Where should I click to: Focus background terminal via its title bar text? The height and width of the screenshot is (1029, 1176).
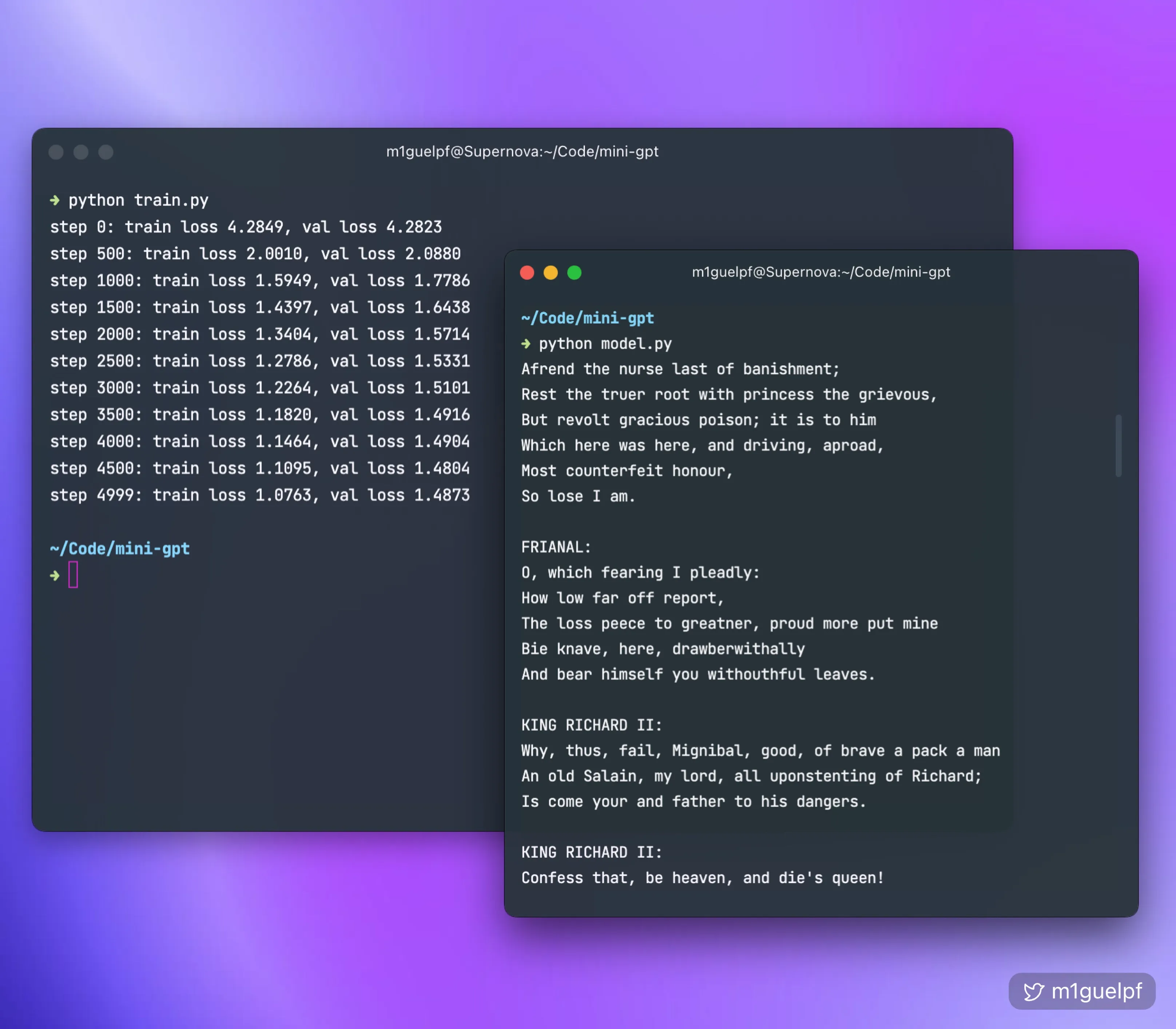pyautogui.click(x=522, y=152)
